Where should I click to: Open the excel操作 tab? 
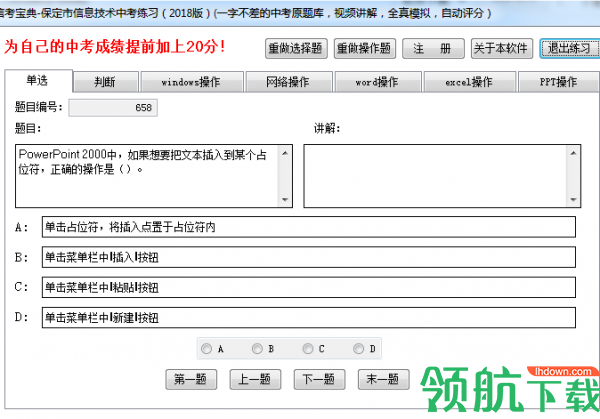[470, 82]
